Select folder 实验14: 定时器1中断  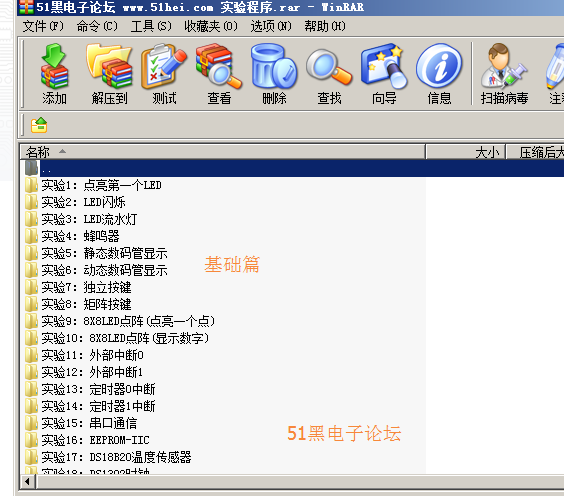point(90,406)
